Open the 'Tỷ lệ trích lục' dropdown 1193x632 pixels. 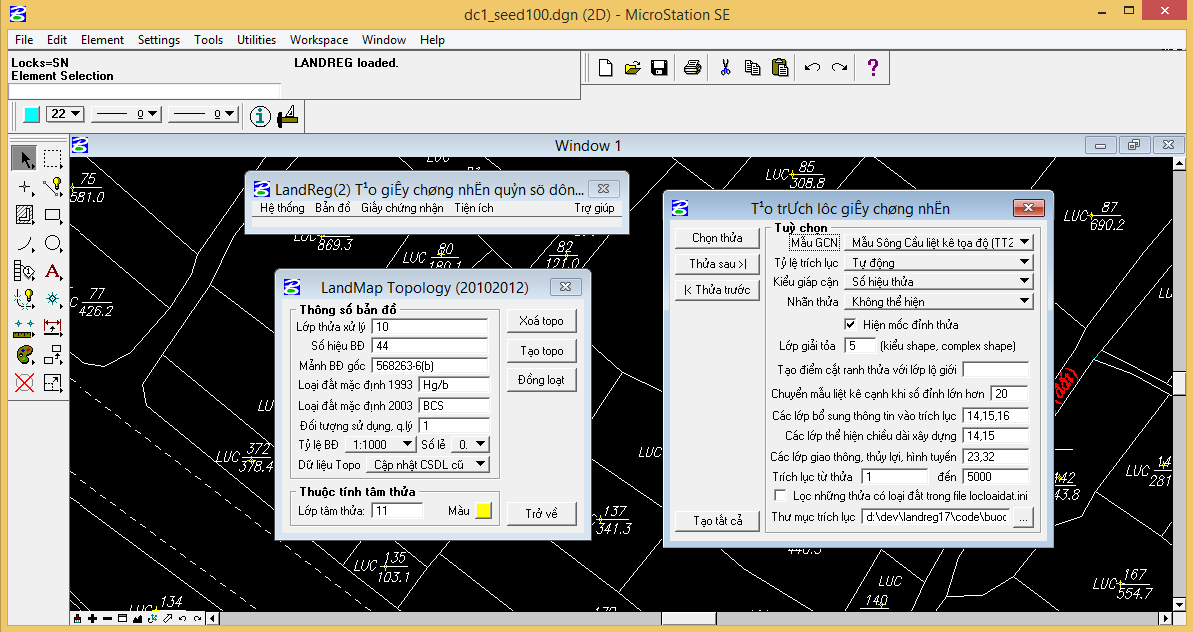939,262
